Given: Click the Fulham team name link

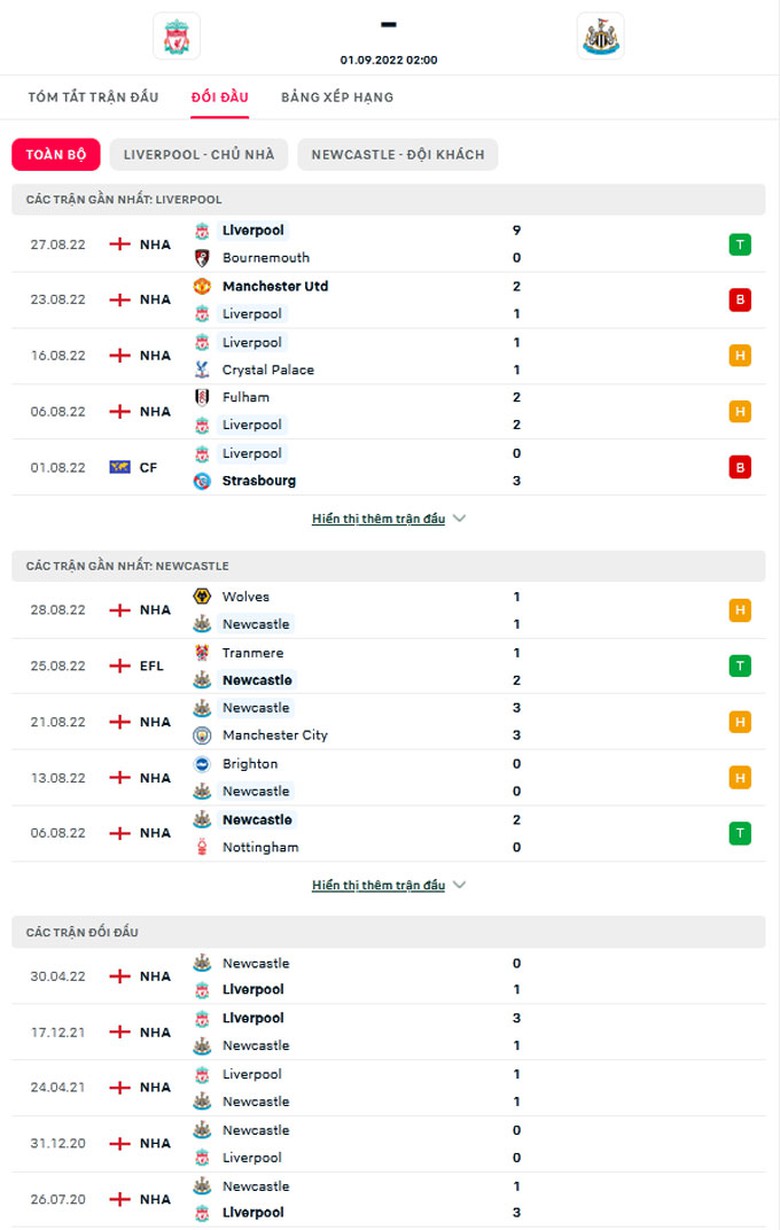Looking at the screenshot, I should point(245,397).
